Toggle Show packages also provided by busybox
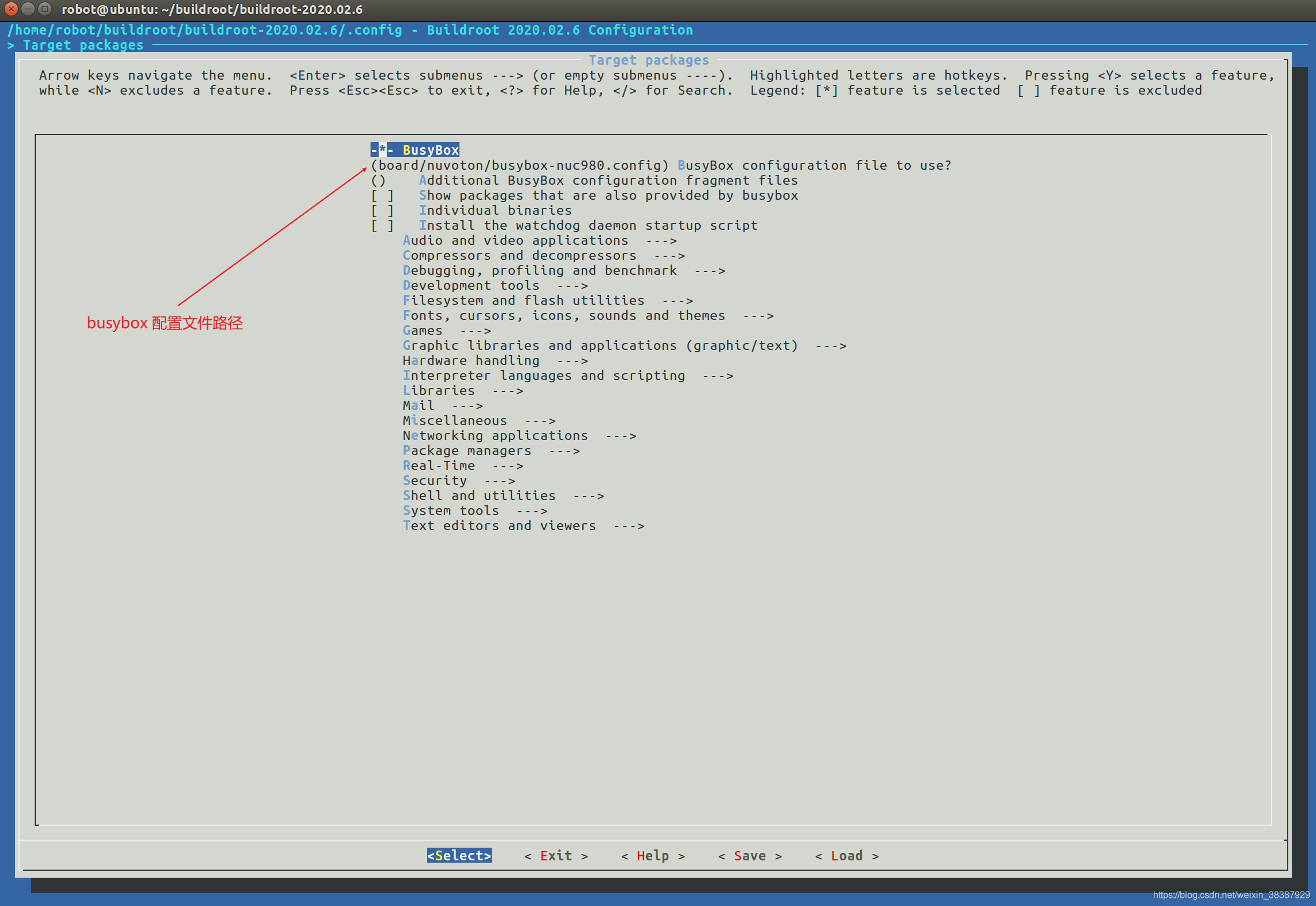Screen dimensions: 1316x906 (x=584, y=195)
